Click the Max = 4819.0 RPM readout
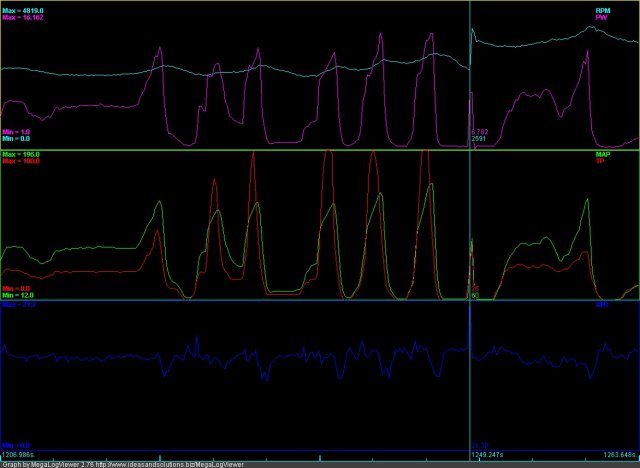This screenshot has width=640, height=468. tap(23, 10)
